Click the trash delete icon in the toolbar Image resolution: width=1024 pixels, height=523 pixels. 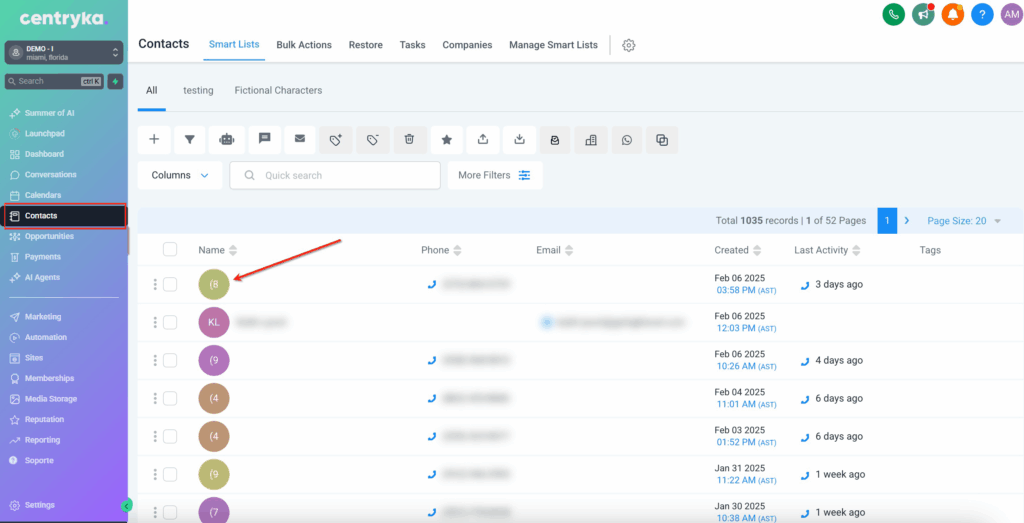click(409, 140)
